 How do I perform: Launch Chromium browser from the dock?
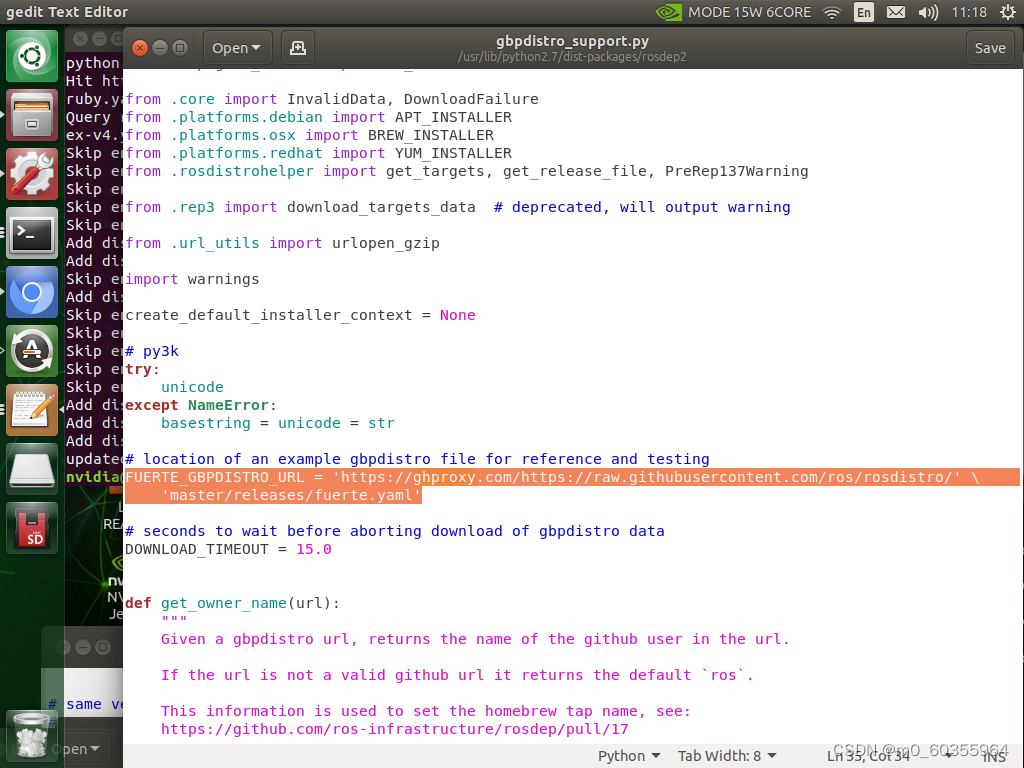[32, 292]
